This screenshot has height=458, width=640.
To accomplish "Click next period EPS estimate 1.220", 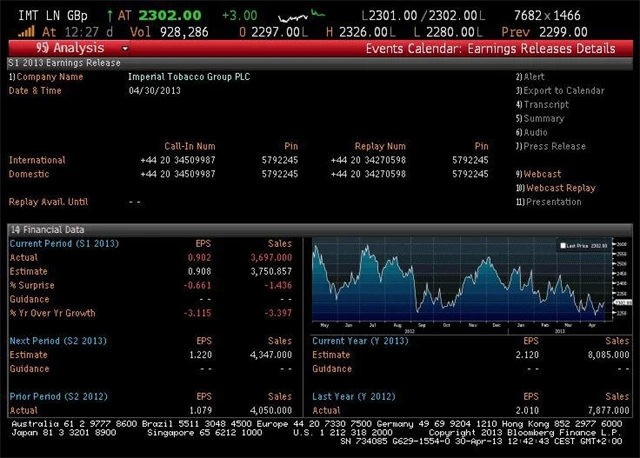I will (x=200, y=355).
